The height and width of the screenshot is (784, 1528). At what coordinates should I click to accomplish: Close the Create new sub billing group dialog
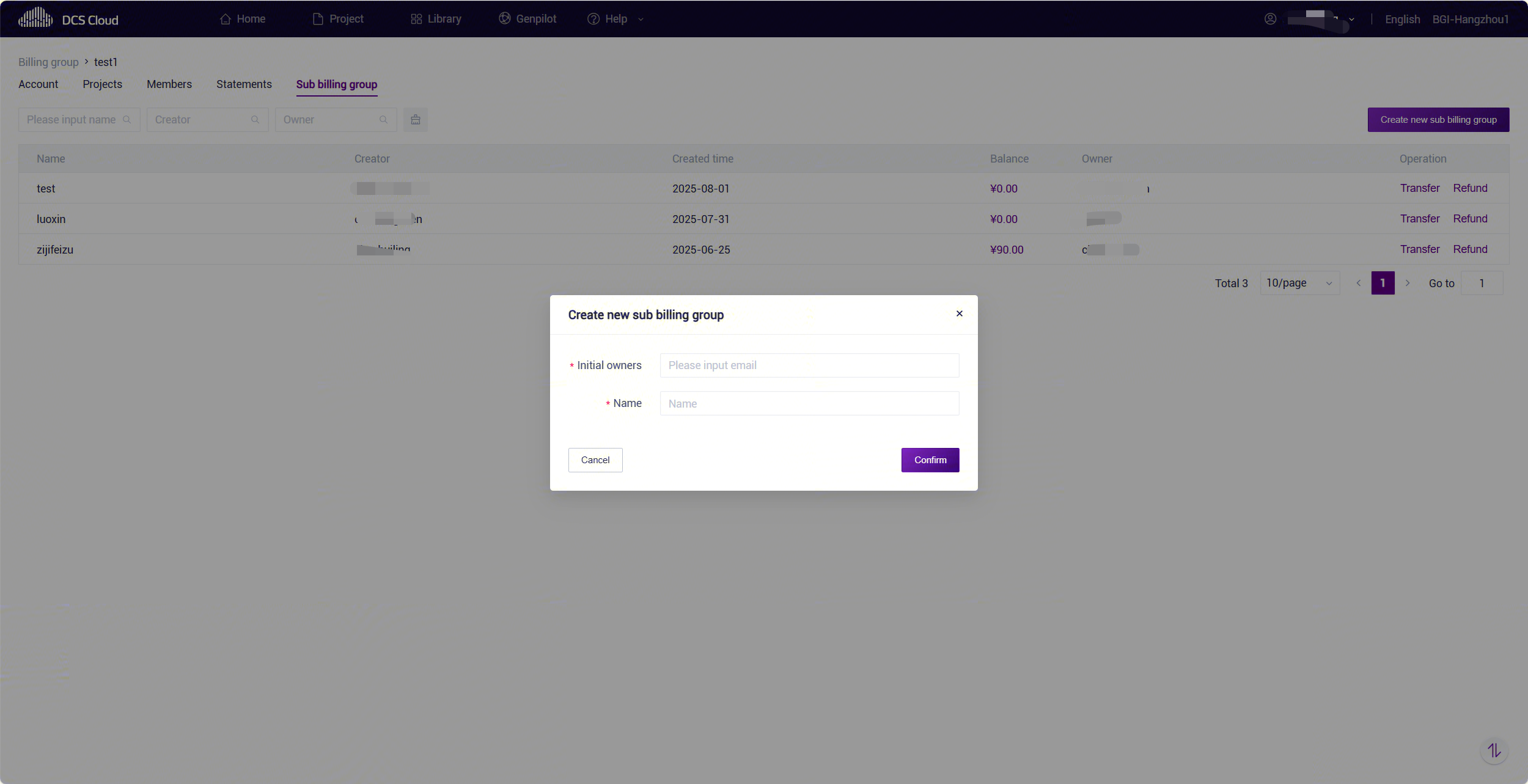(x=959, y=313)
